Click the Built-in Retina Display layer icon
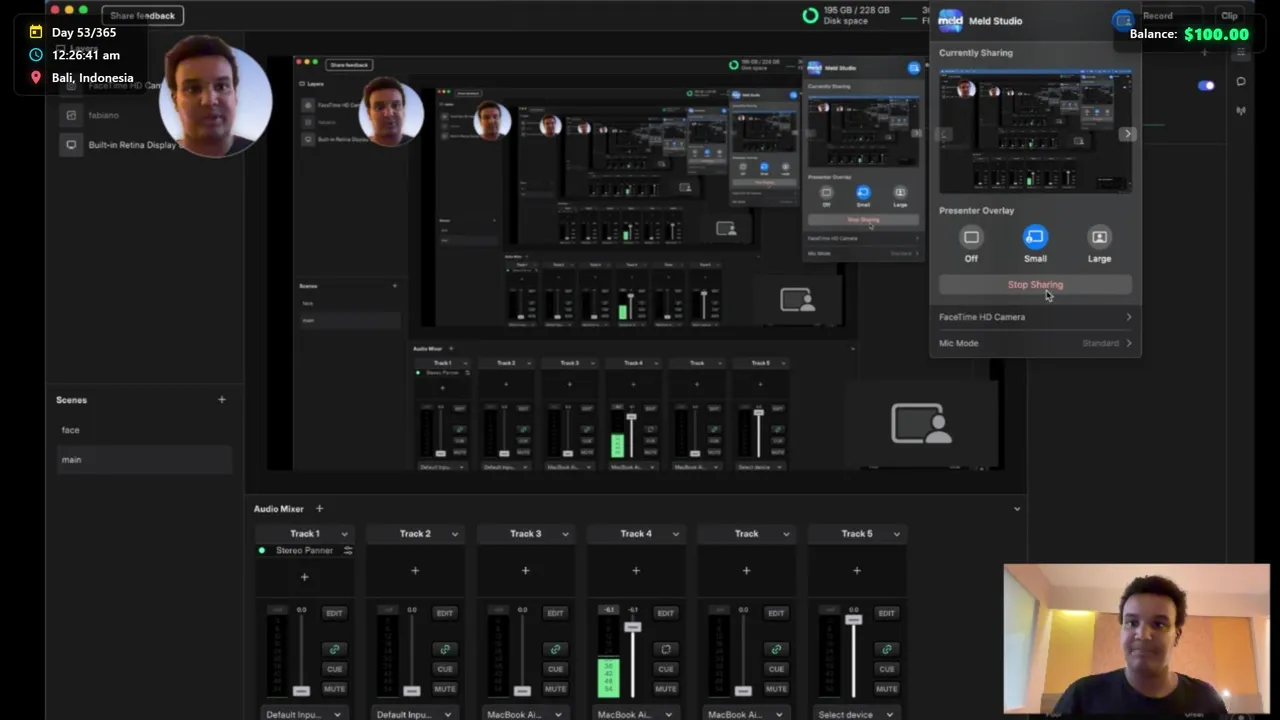The height and width of the screenshot is (720, 1280). pyautogui.click(x=71, y=145)
